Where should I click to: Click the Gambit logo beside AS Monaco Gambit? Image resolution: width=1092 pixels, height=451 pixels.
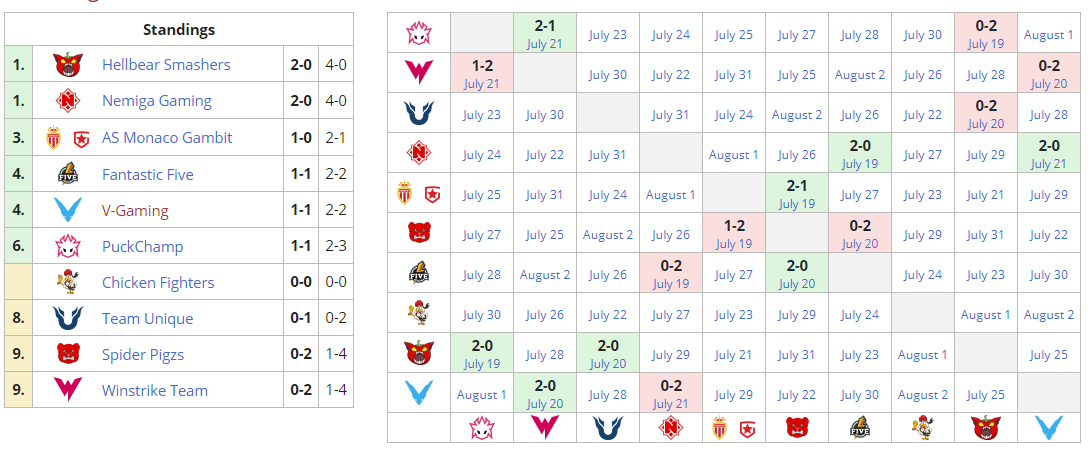(82, 138)
